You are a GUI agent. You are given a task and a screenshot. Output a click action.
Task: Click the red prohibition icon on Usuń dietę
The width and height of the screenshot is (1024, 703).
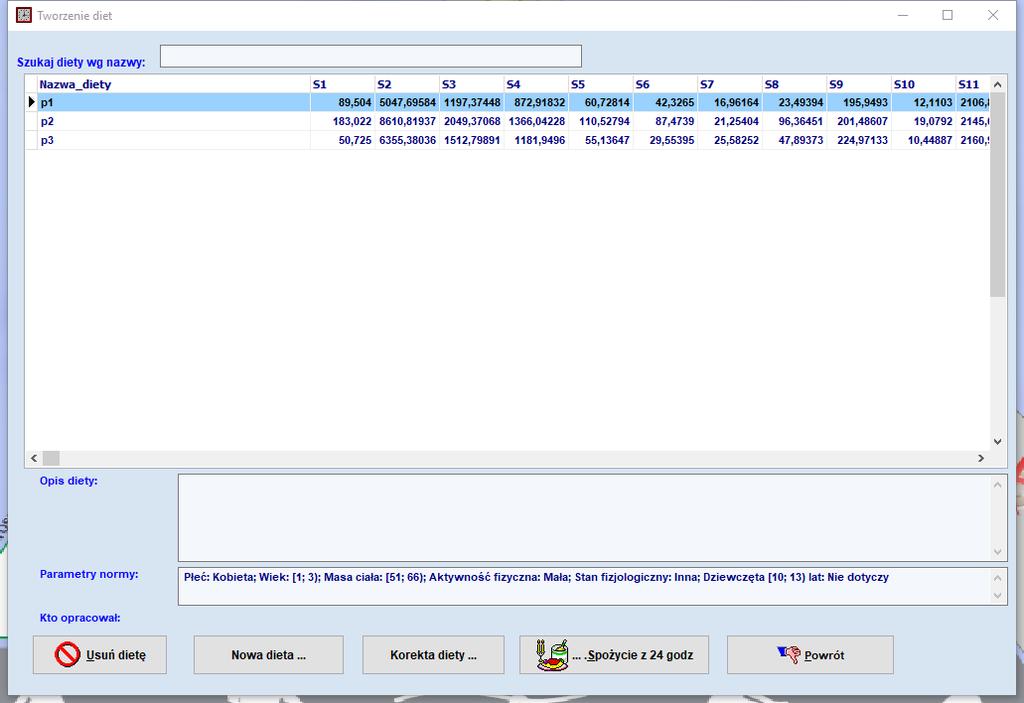tap(67, 655)
